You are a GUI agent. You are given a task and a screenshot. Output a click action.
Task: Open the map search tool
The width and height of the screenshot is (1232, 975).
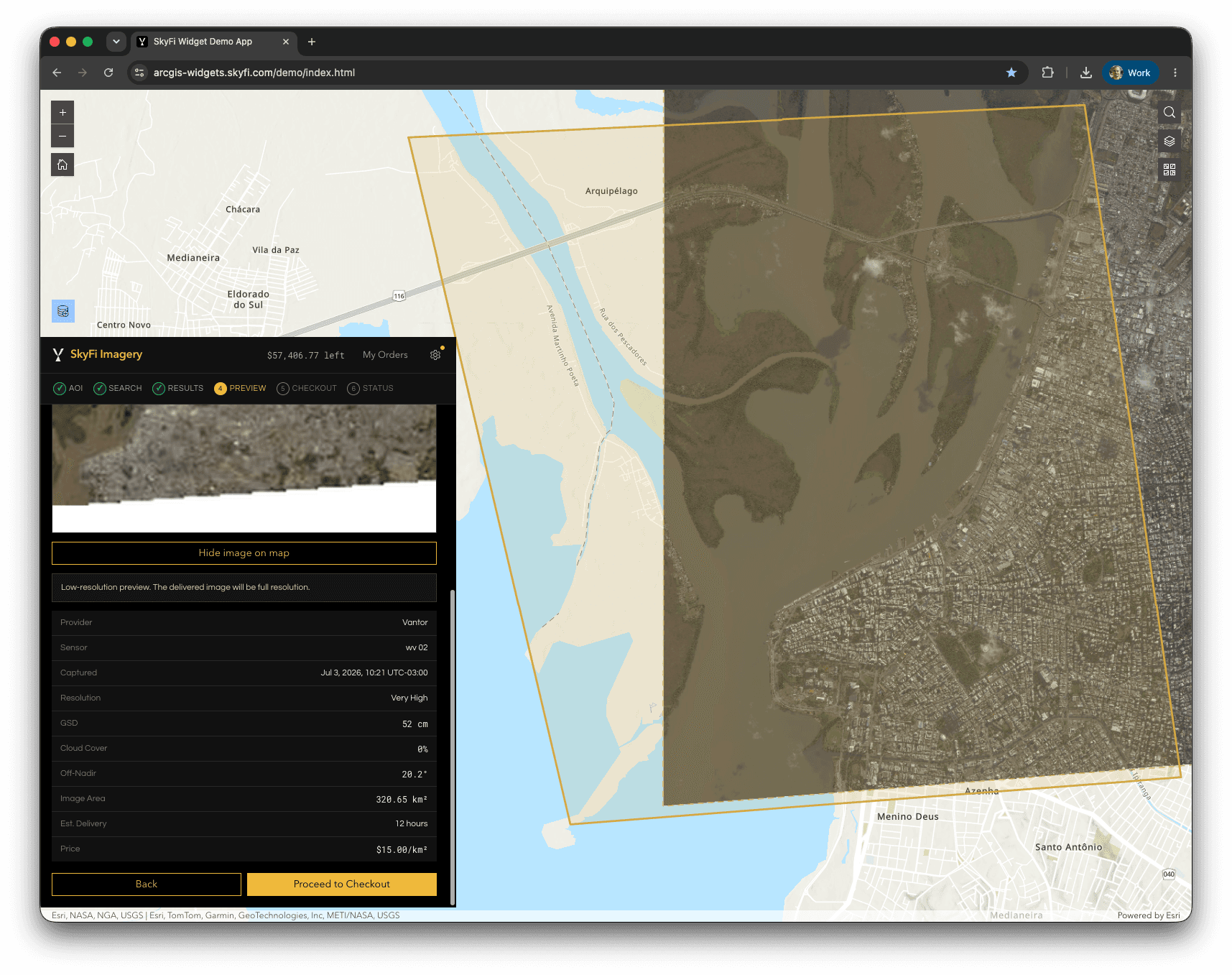point(1170,112)
